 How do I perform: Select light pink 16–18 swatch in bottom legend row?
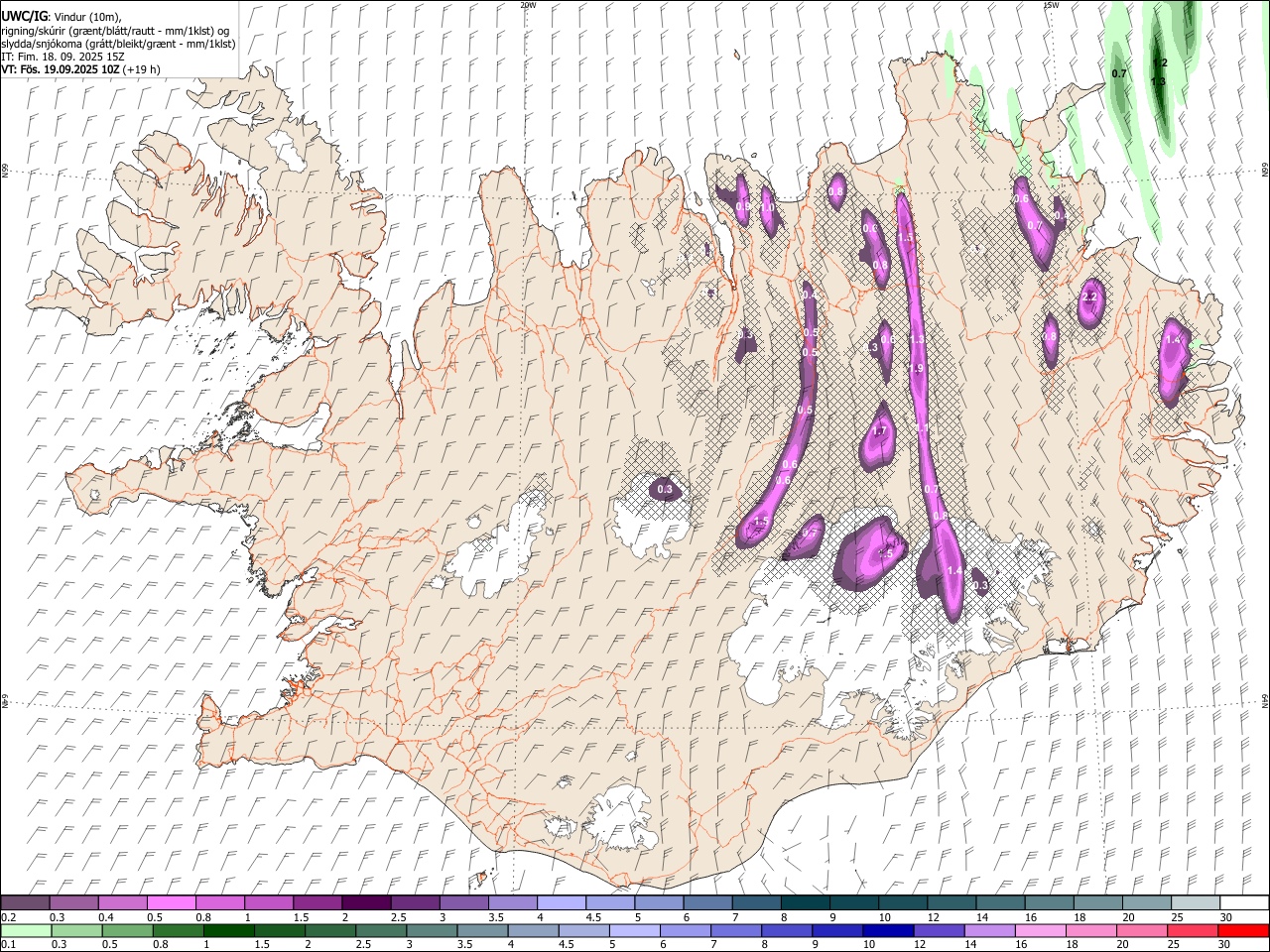pos(1040,930)
